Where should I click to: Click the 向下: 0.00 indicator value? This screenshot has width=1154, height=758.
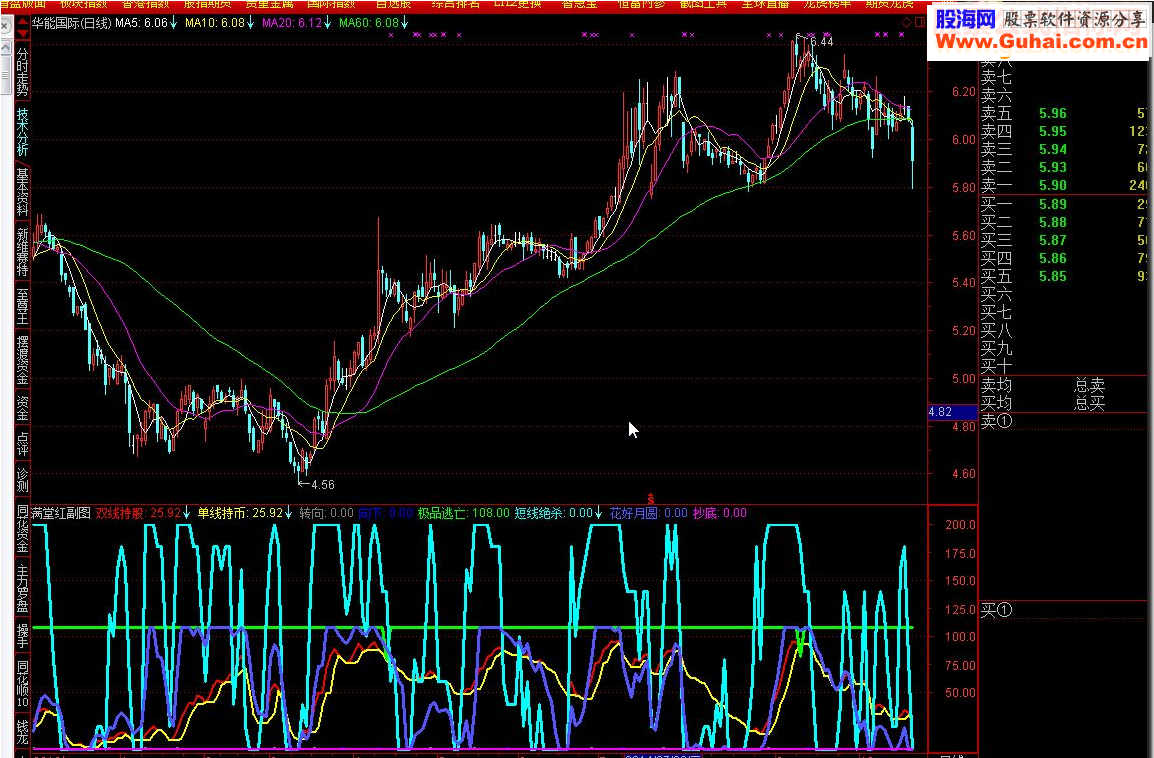386,513
